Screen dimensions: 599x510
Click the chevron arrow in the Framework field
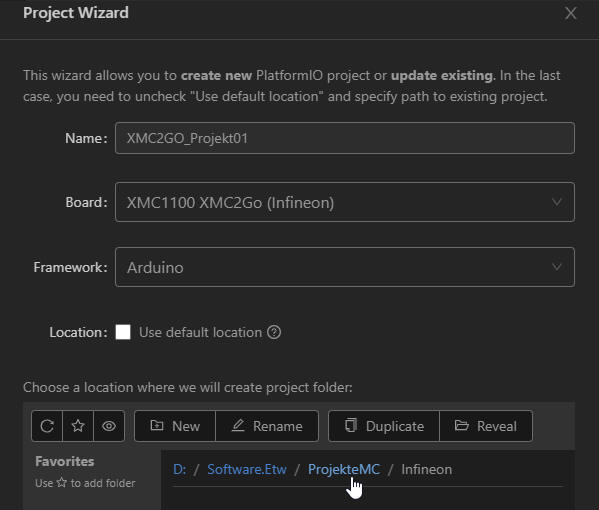point(557,267)
